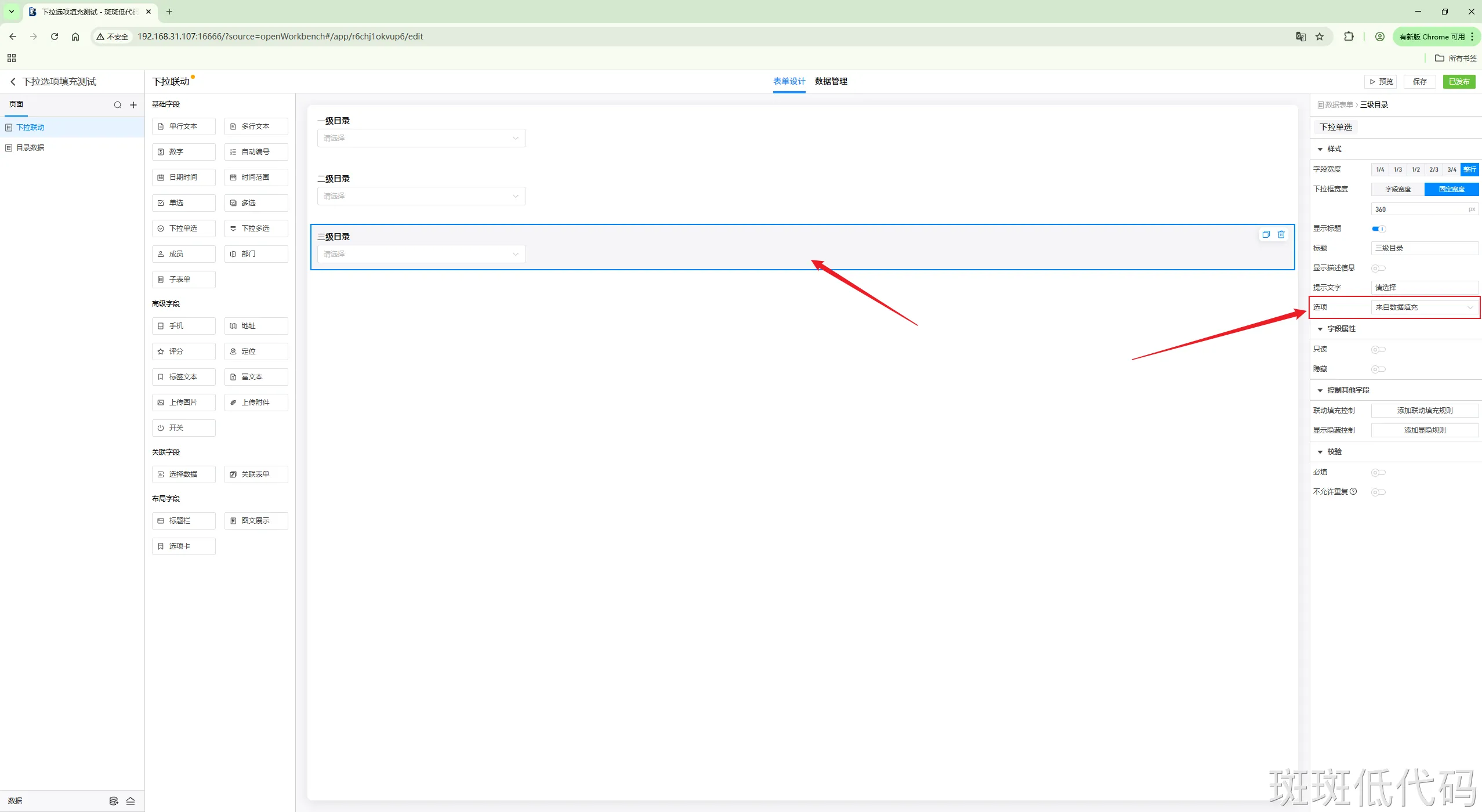Click 添加联动填充规则 button
1482x812 pixels.
click(x=1424, y=411)
